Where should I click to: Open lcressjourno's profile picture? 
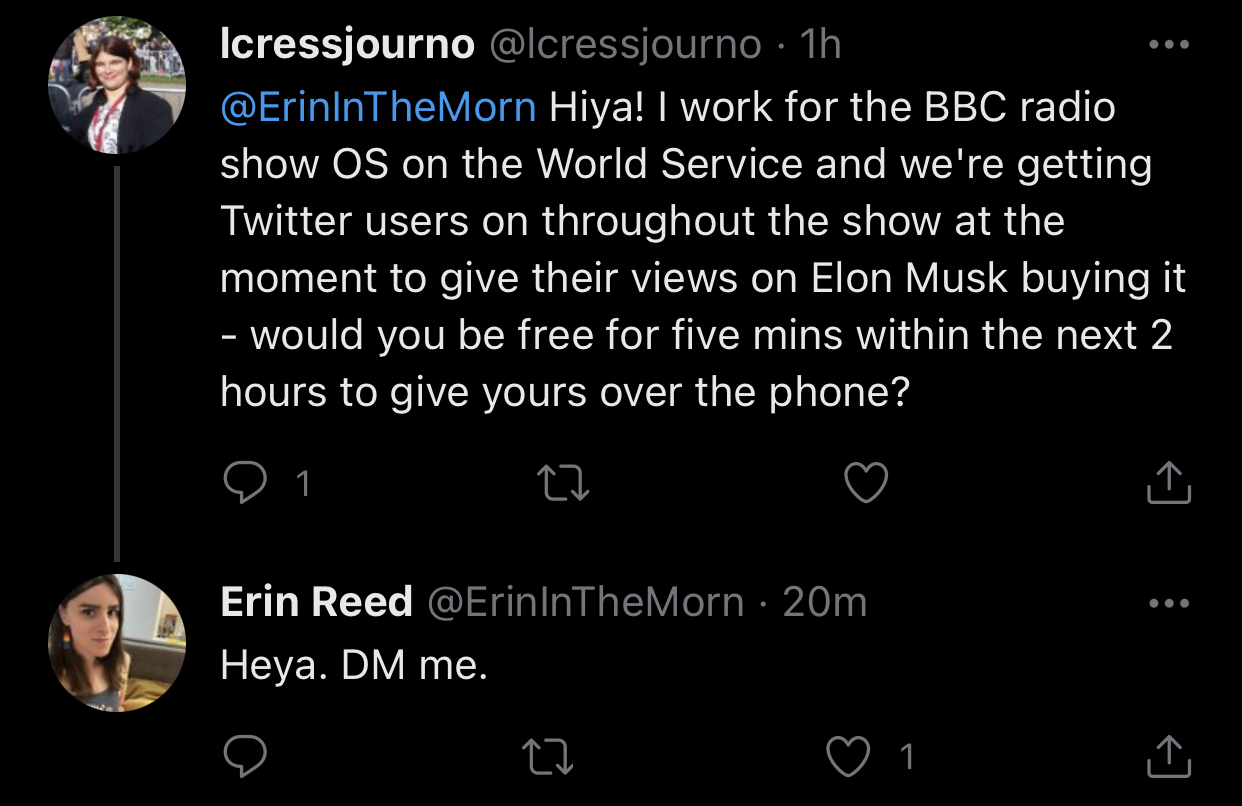[x=117, y=86]
